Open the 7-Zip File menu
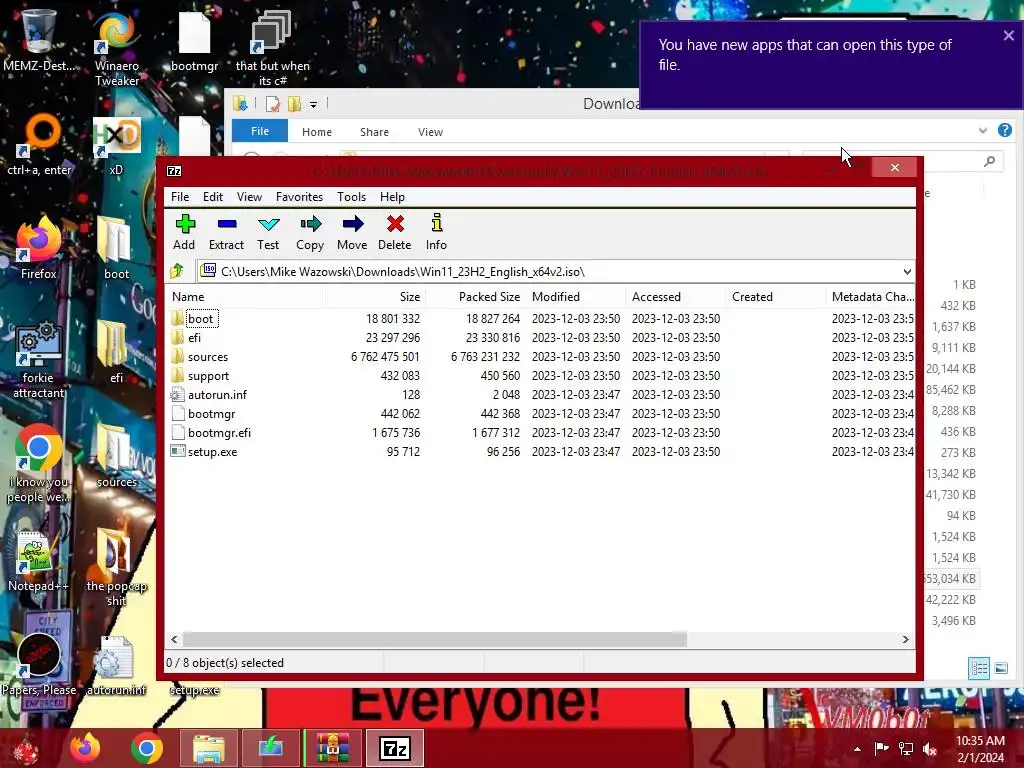This screenshot has height=768, width=1024. [x=180, y=197]
